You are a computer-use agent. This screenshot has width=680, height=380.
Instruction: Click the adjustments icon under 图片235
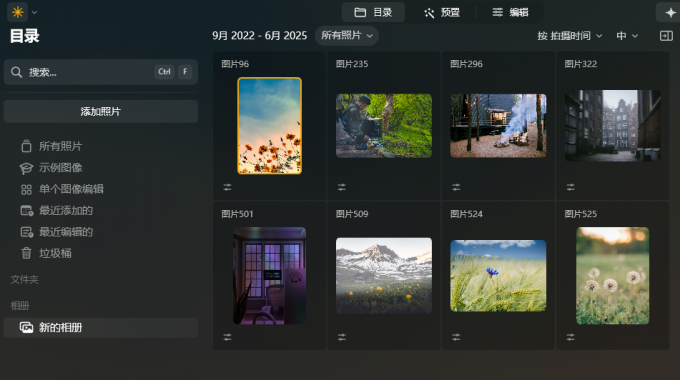click(x=342, y=187)
